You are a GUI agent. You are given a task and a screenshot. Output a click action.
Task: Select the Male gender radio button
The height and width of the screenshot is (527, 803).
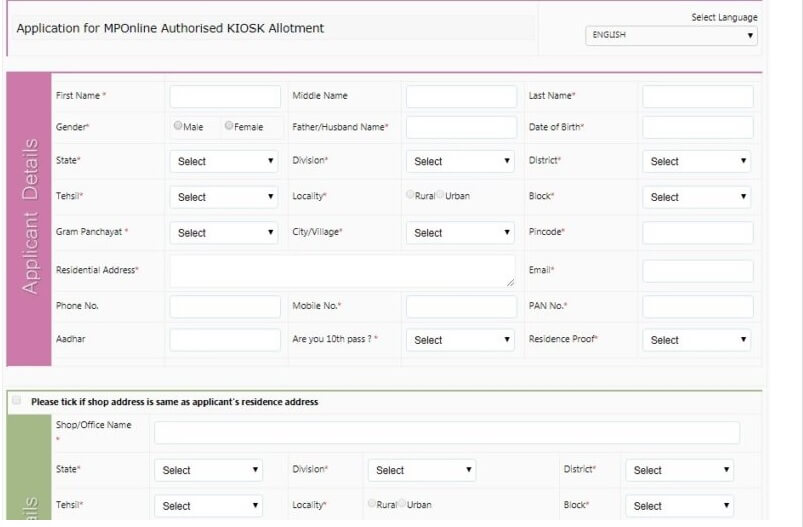(x=178, y=125)
